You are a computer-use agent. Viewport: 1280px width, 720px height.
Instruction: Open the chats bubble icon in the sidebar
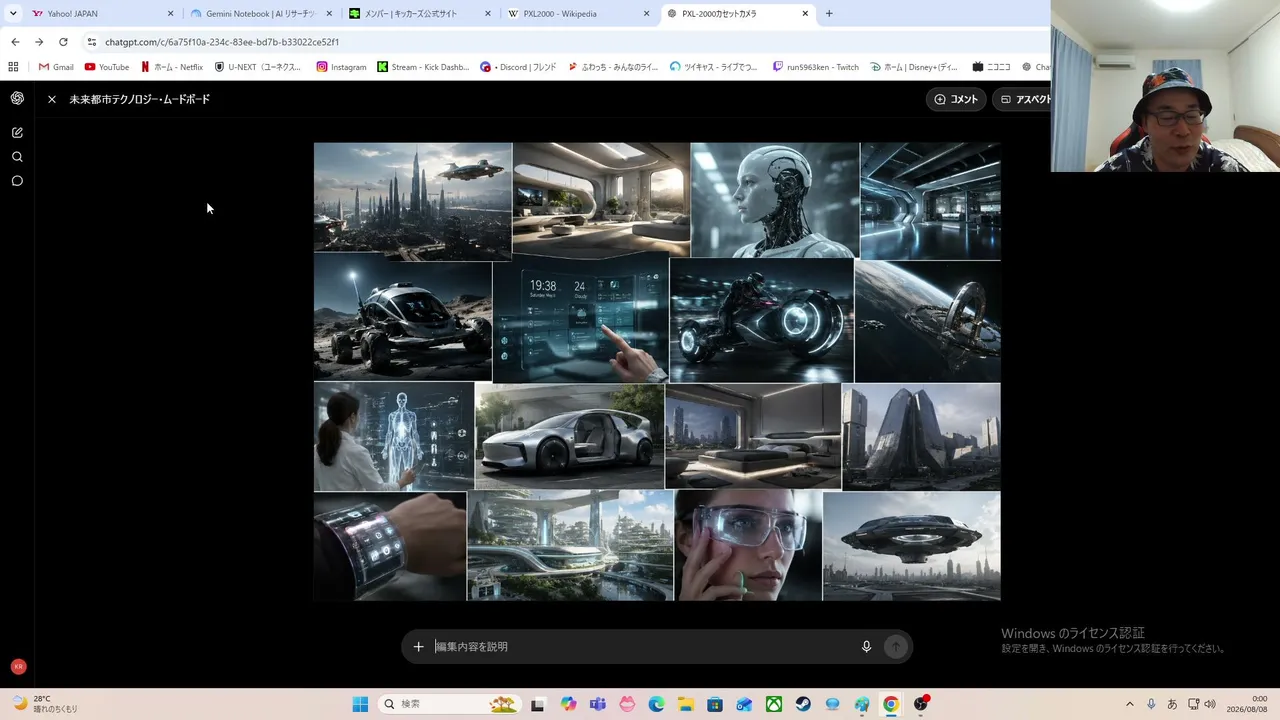tap(17, 181)
